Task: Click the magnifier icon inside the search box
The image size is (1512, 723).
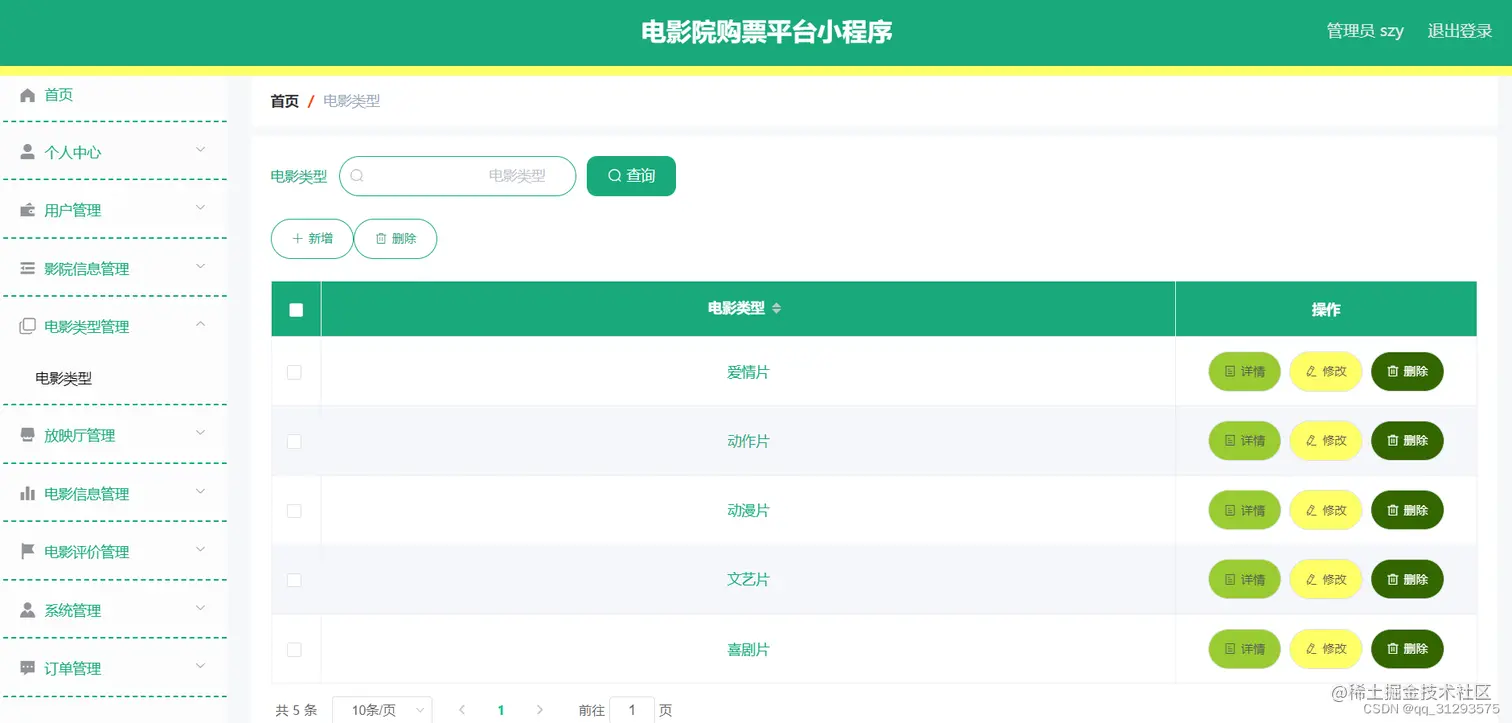Action: (x=357, y=176)
